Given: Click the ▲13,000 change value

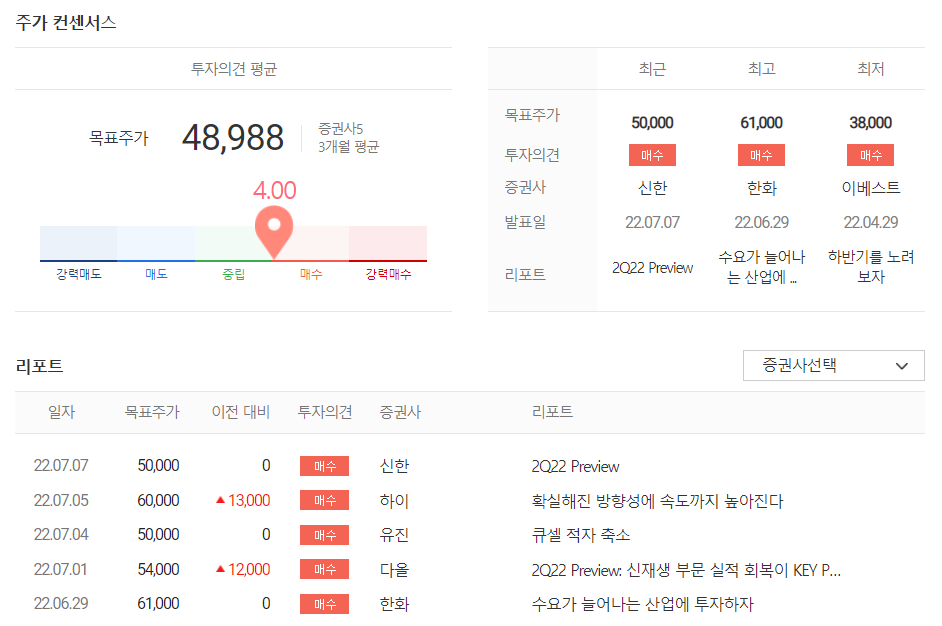Looking at the screenshot, I should pos(243,500).
